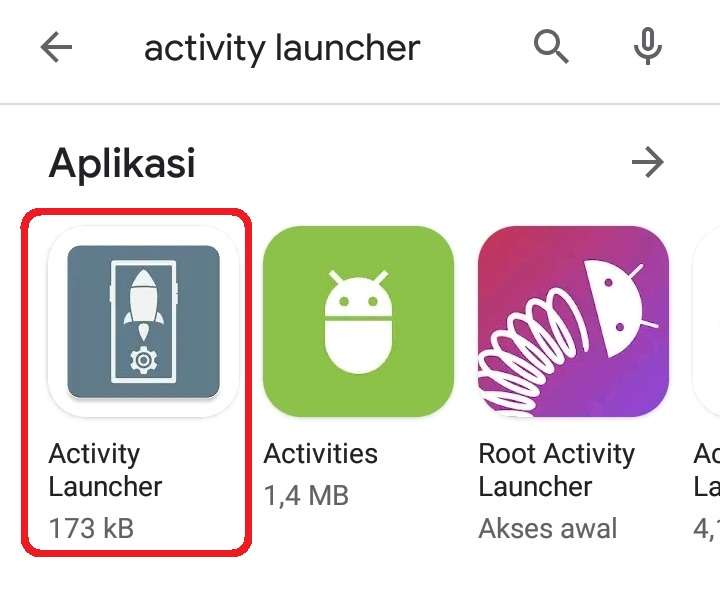Tap the 173 kB size label
The width and height of the screenshot is (720, 592).
91,528
